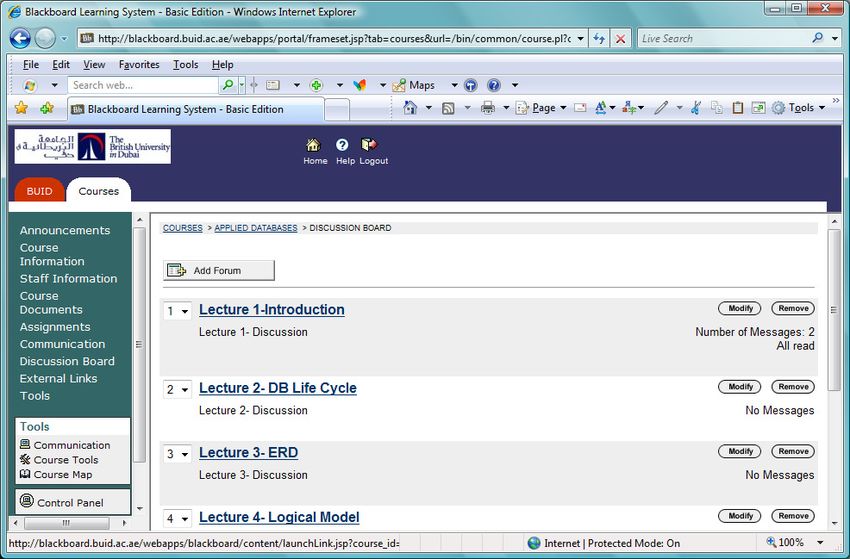Click Blackboard Help question icon
This screenshot has height=559, width=850.
coord(342,145)
